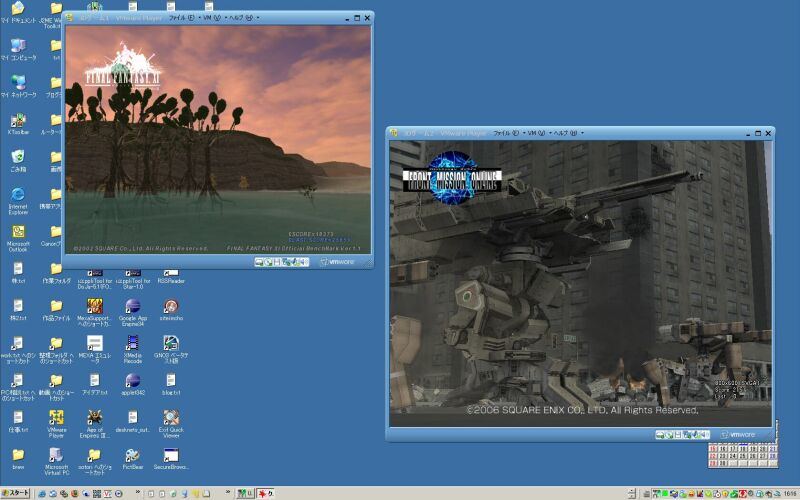This screenshot has height=500, width=800.
Task: Open the VM menu in Front Mission VMware window
Action: [x=536, y=133]
